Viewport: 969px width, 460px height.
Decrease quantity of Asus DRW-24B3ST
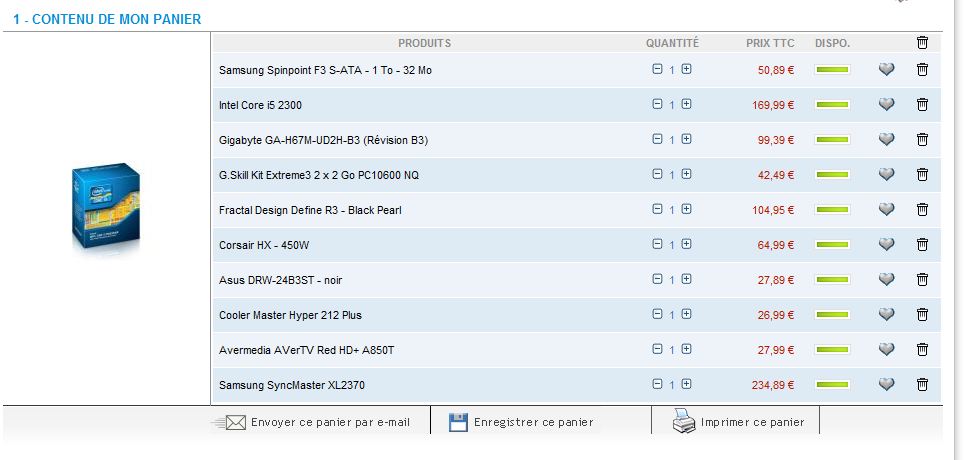click(657, 279)
